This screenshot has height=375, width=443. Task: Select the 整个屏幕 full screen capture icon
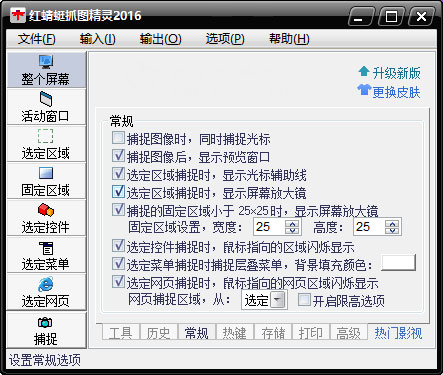point(46,62)
